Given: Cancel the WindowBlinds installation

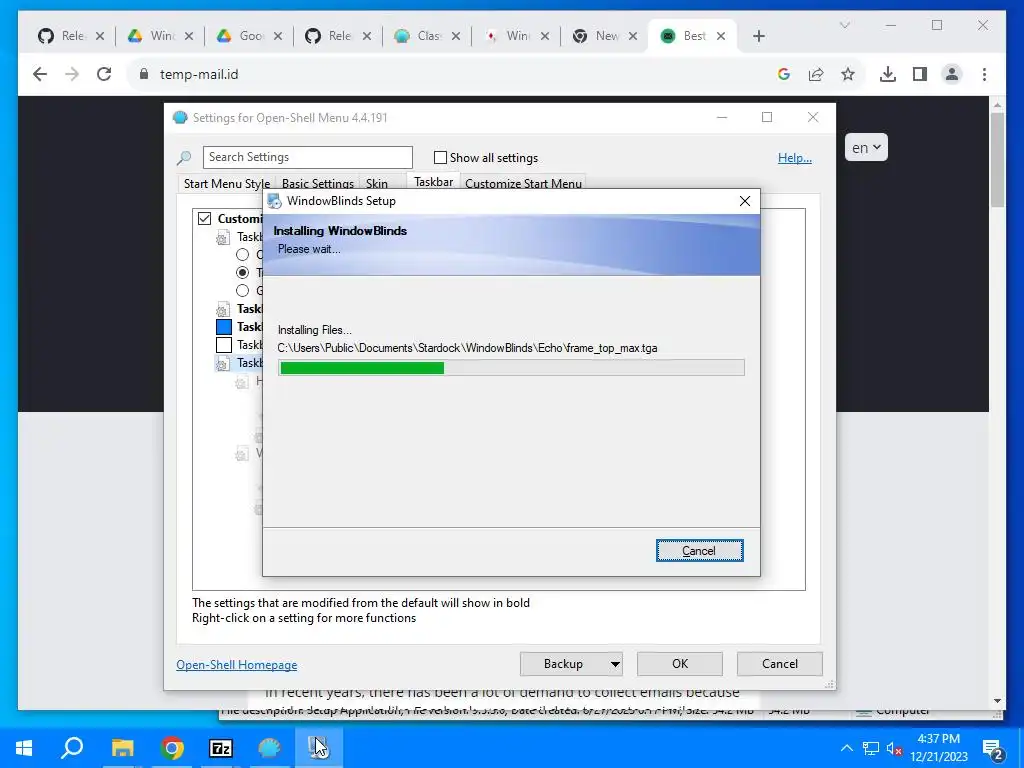Looking at the screenshot, I should 699,551.
